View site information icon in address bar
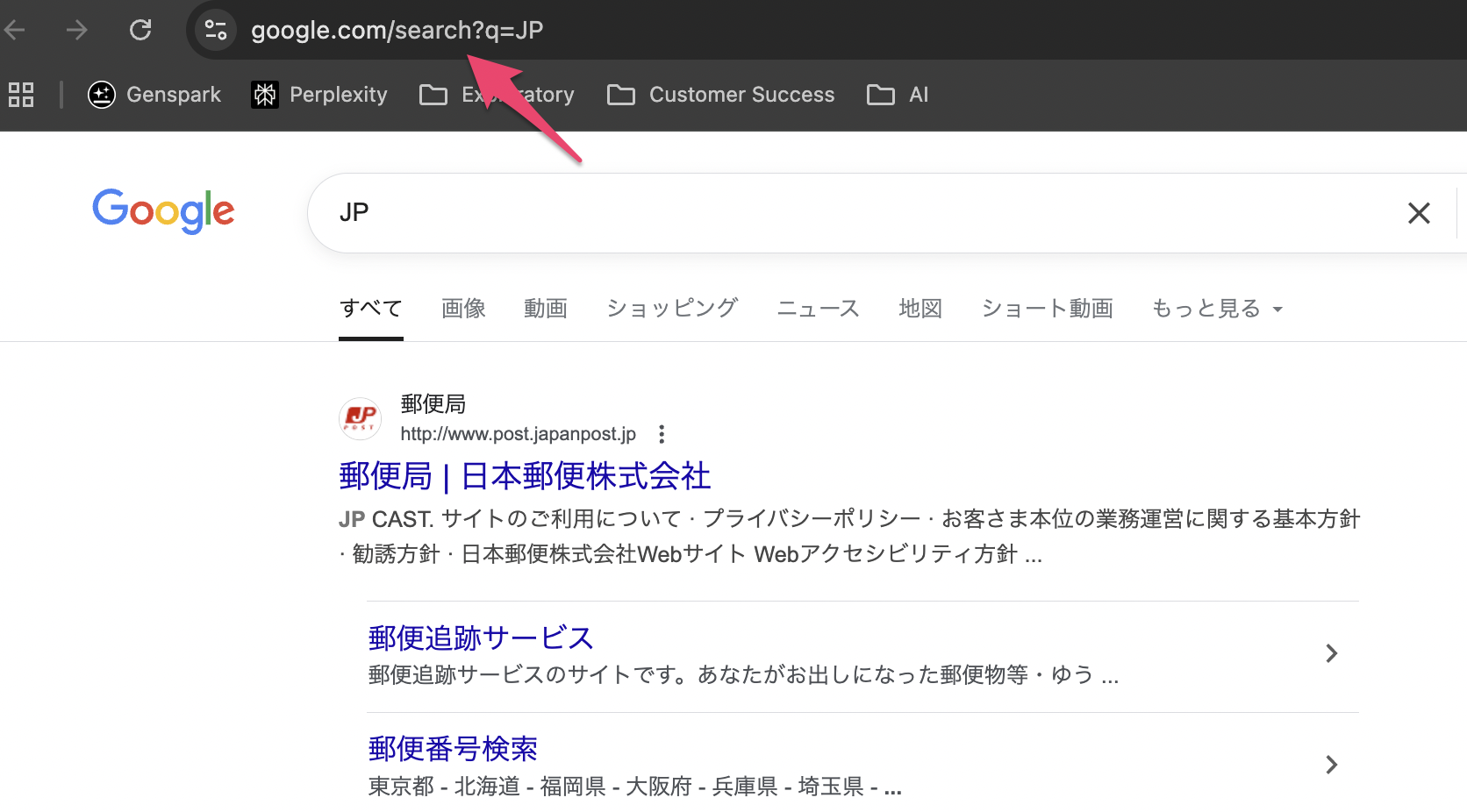 coord(216,31)
